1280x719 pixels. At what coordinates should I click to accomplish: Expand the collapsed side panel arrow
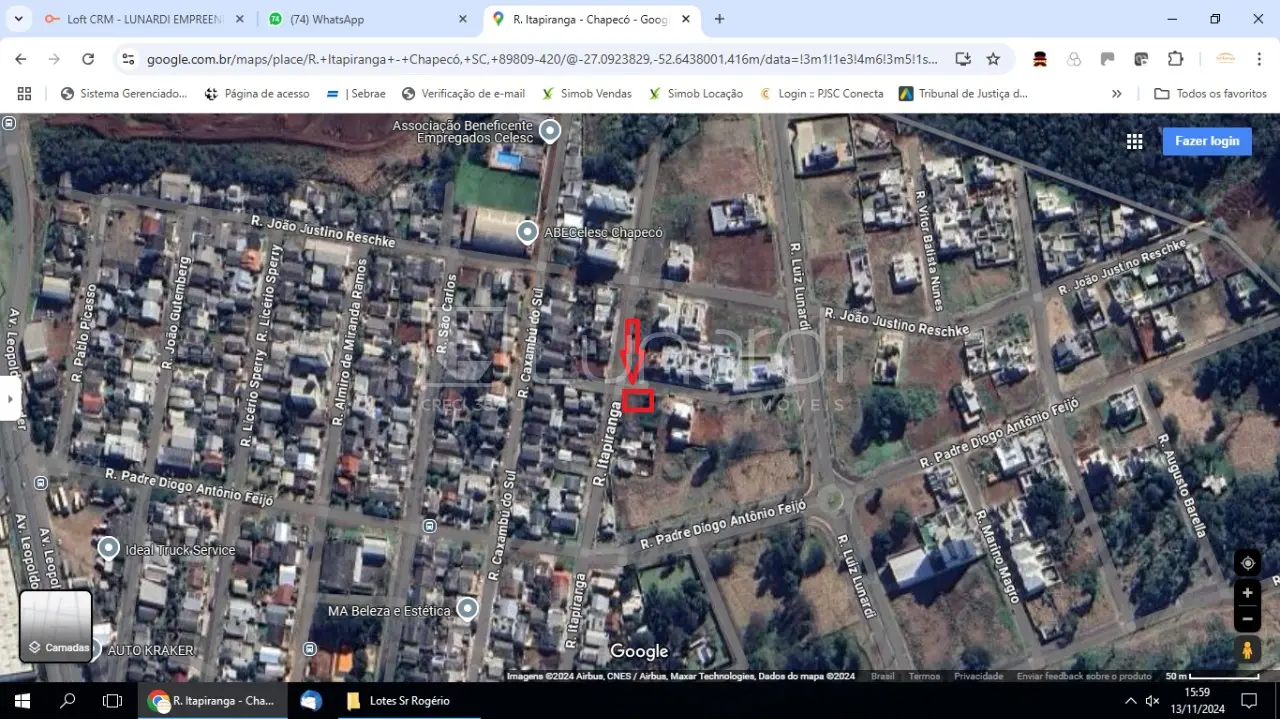coord(10,398)
